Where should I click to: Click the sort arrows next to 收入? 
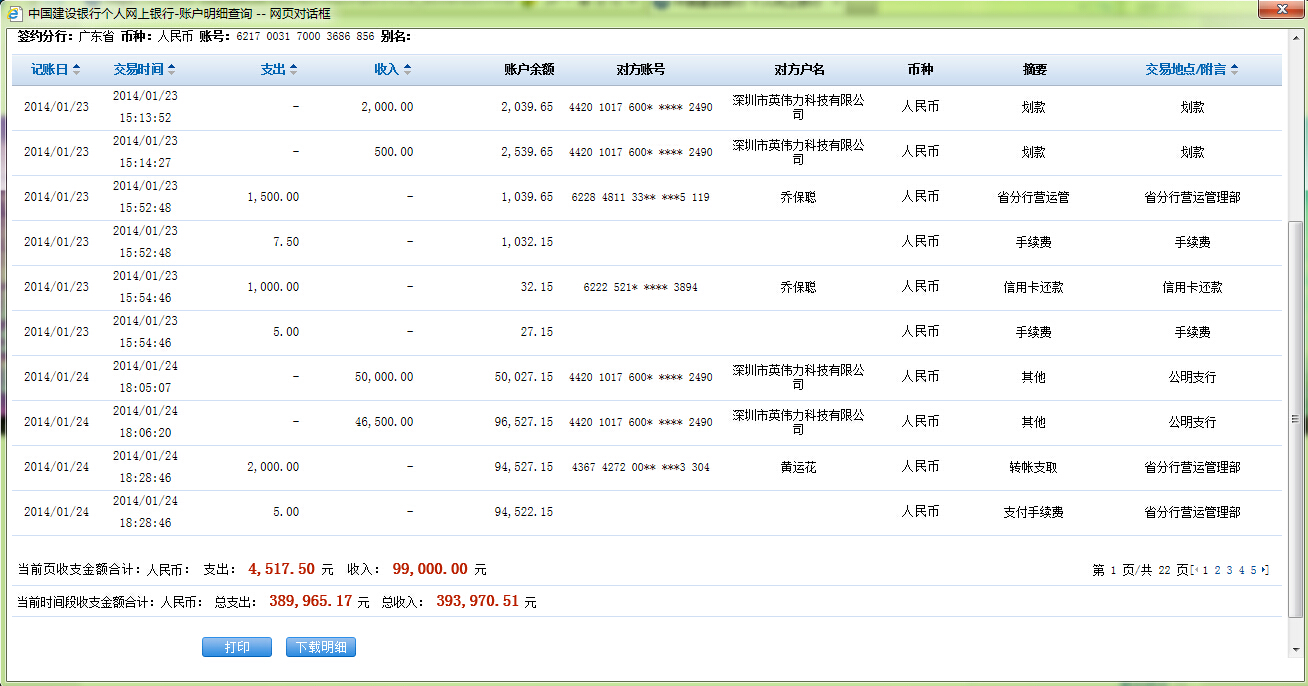click(x=407, y=70)
